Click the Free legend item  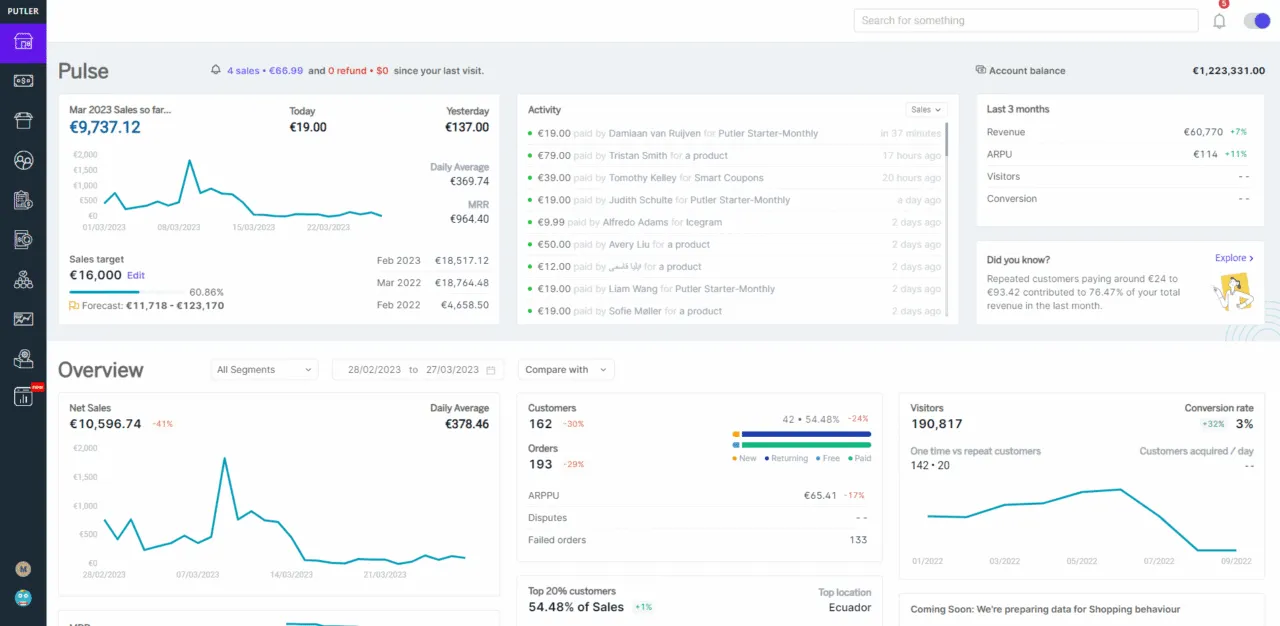click(828, 458)
